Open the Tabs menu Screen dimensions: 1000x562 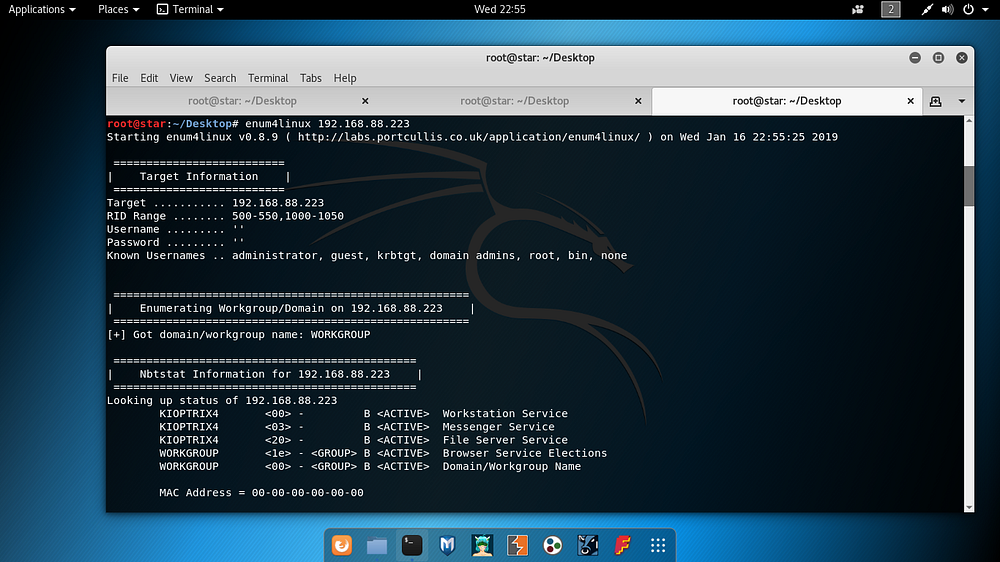click(311, 78)
